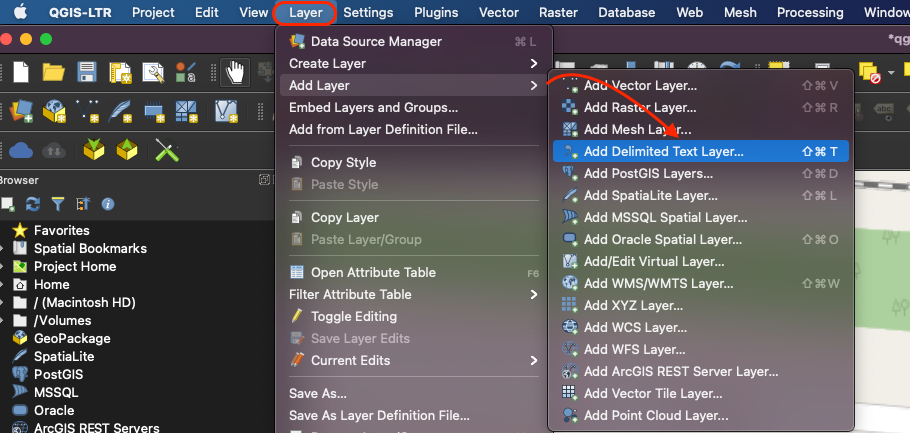Click the New GeoPackage Layer toolbar icon

(x=54, y=110)
